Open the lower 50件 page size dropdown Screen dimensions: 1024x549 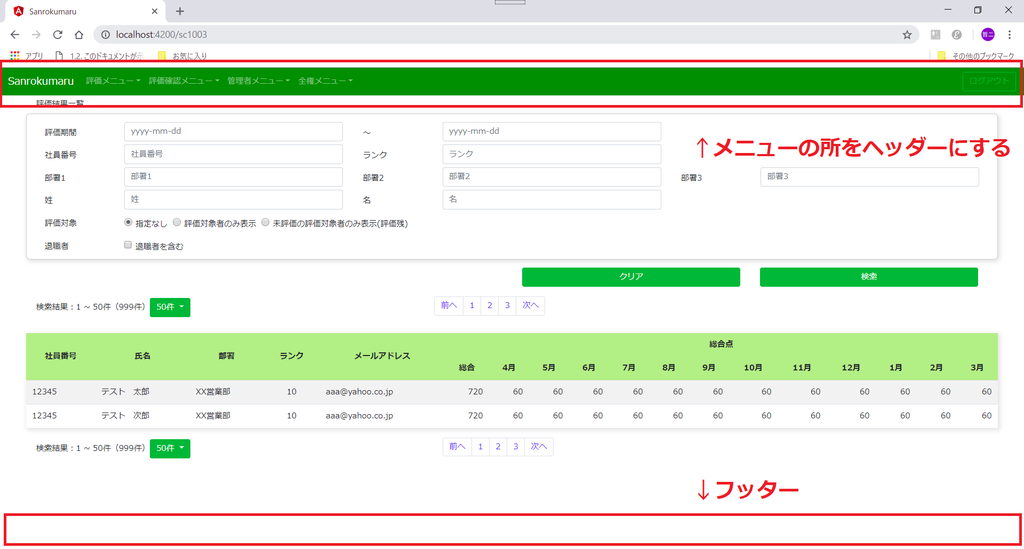[x=170, y=448]
